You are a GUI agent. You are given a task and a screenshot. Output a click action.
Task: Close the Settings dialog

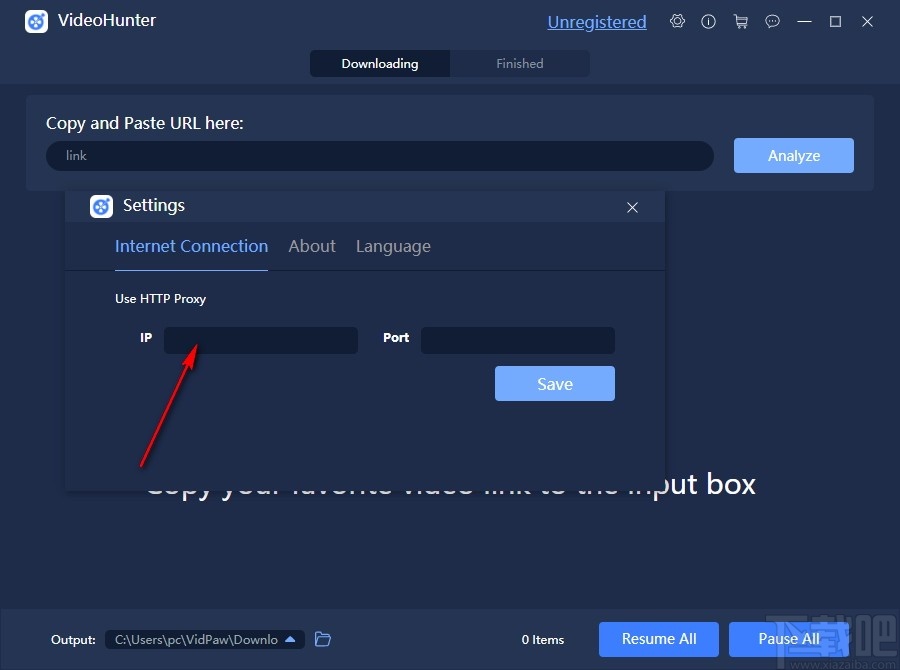pos(632,207)
